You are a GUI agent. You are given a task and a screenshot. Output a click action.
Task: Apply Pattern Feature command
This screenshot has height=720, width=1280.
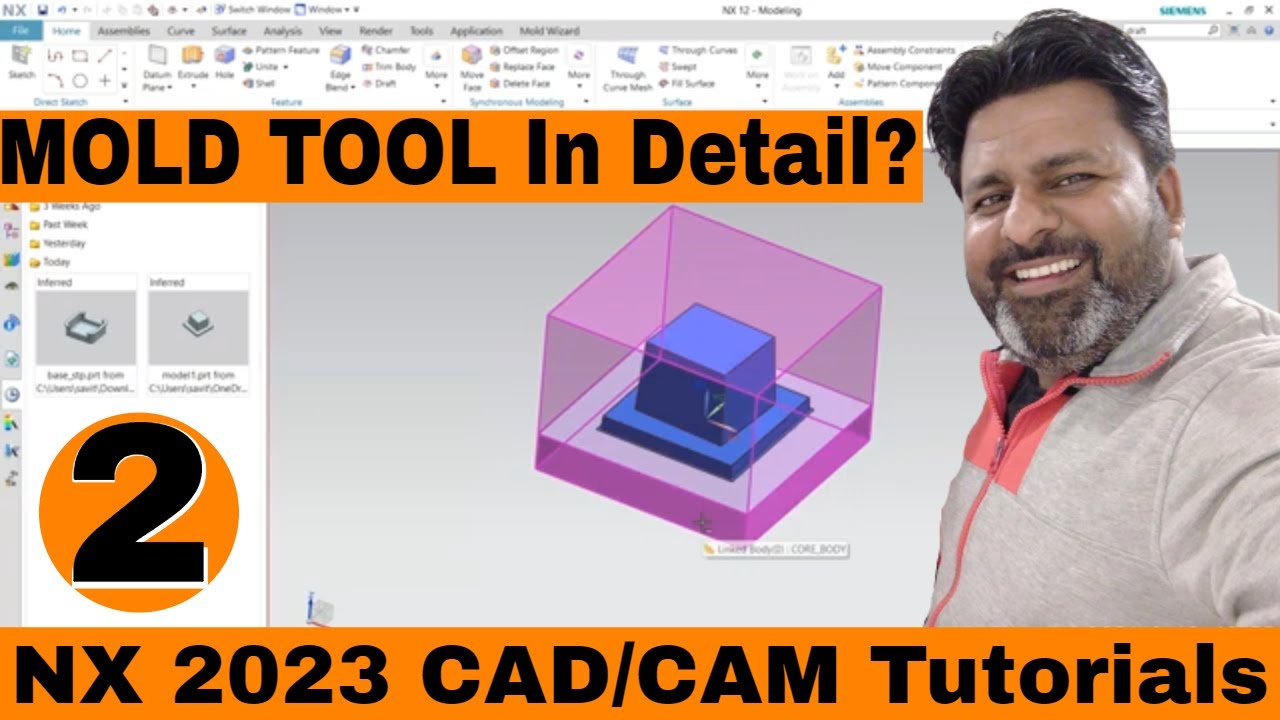(x=280, y=50)
